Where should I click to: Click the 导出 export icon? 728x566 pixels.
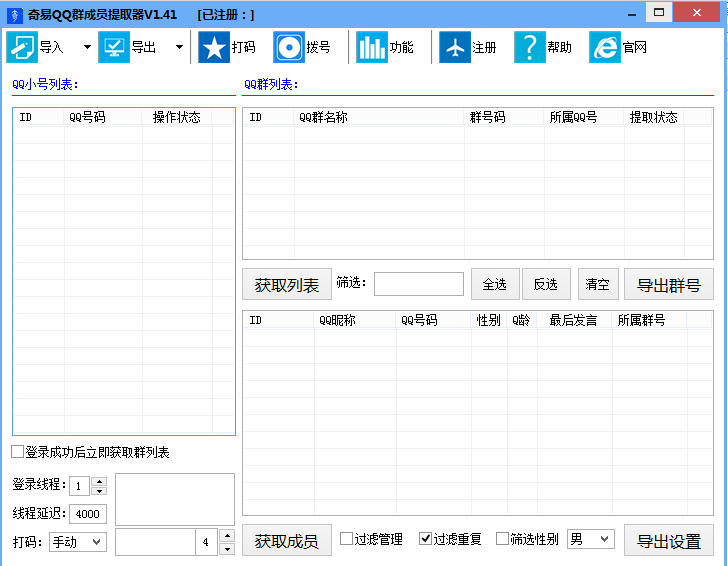114,47
